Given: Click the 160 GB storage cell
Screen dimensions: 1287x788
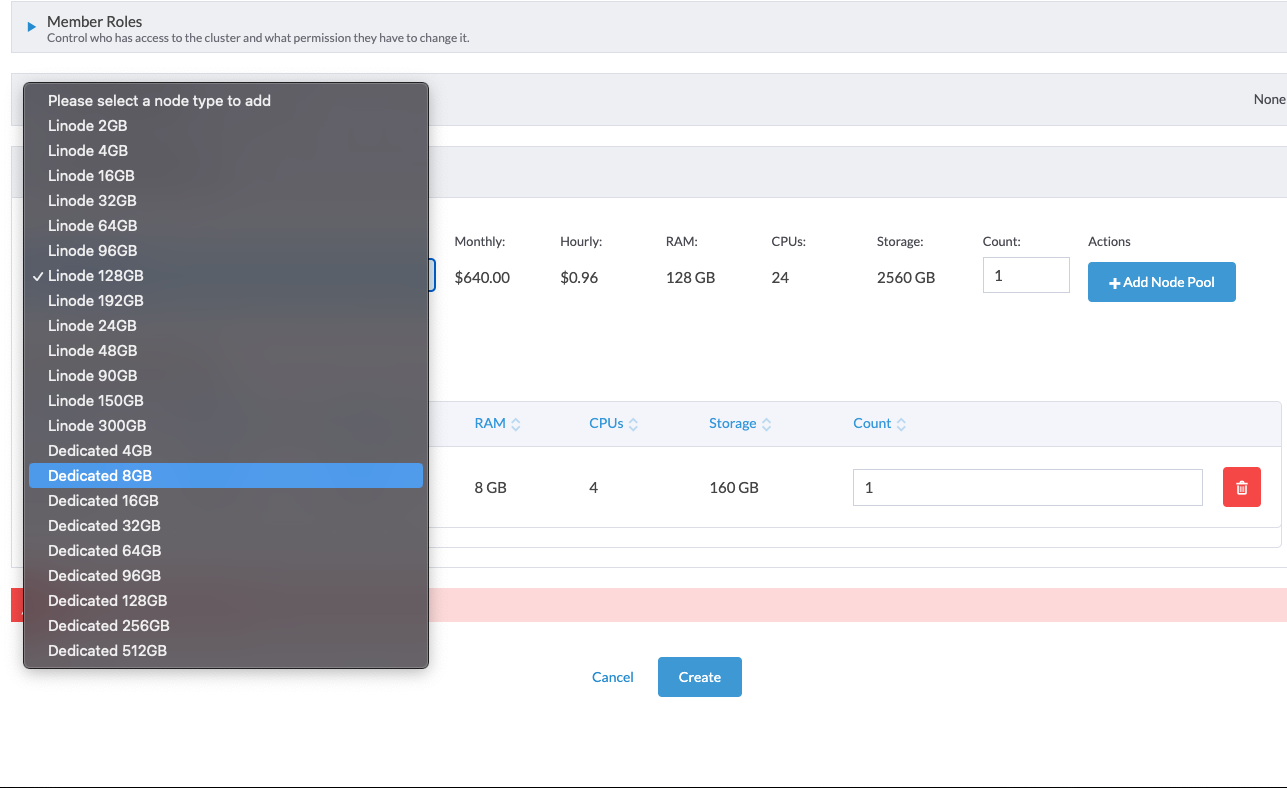Looking at the screenshot, I should click(x=734, y=488).
